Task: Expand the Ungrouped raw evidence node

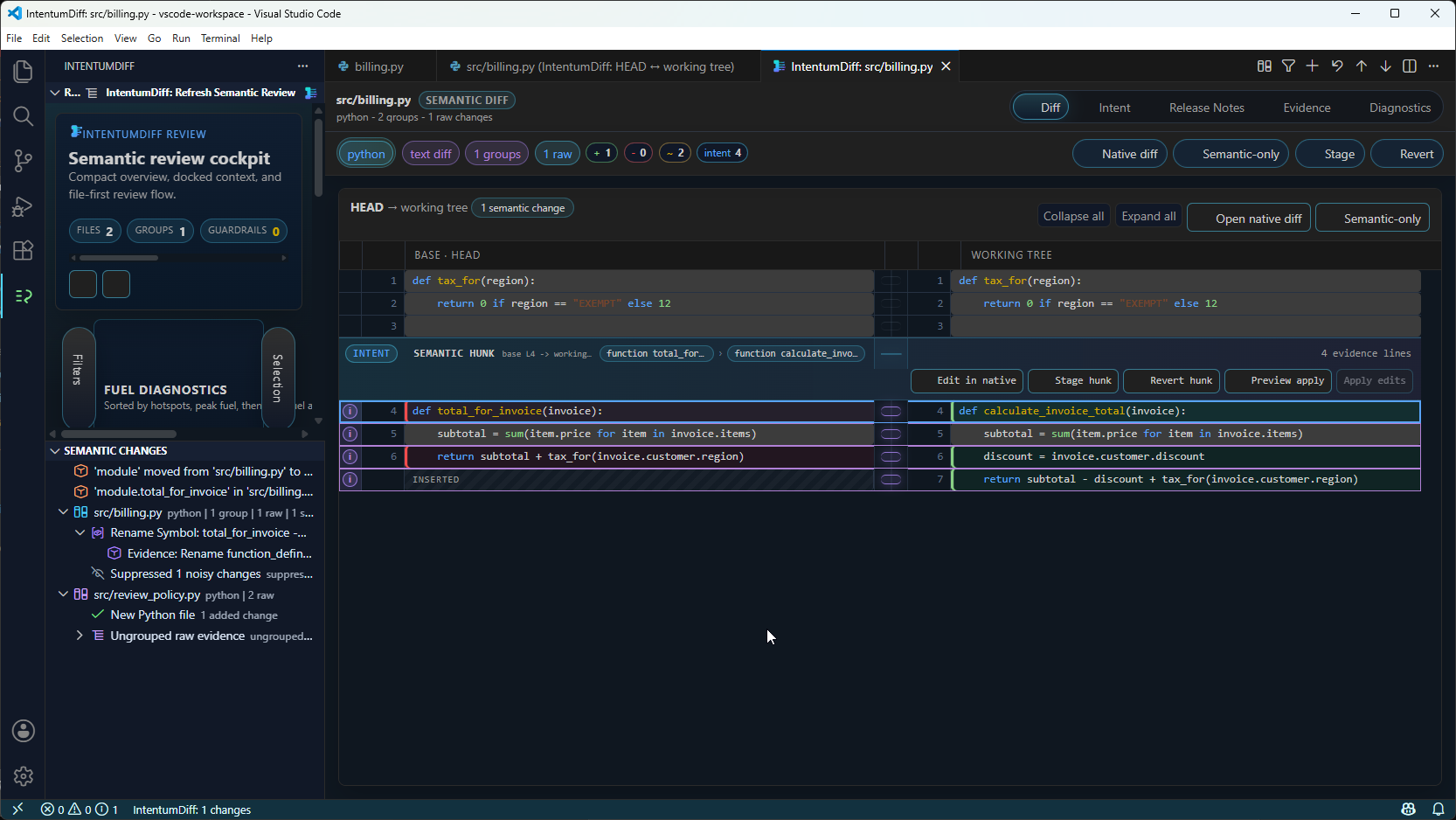Action: coord(80,636)
